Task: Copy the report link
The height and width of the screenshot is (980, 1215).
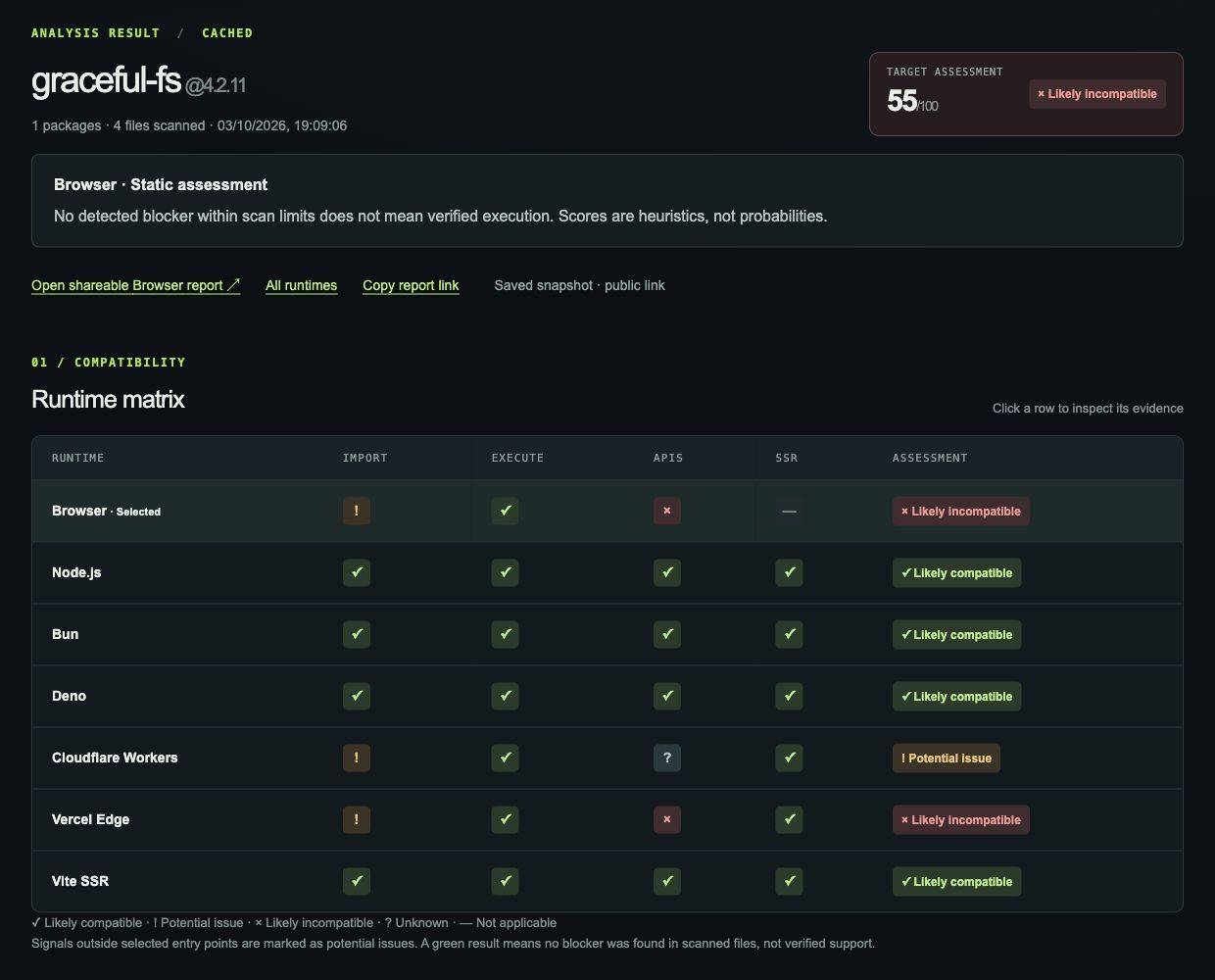Action: pos(411,285)
